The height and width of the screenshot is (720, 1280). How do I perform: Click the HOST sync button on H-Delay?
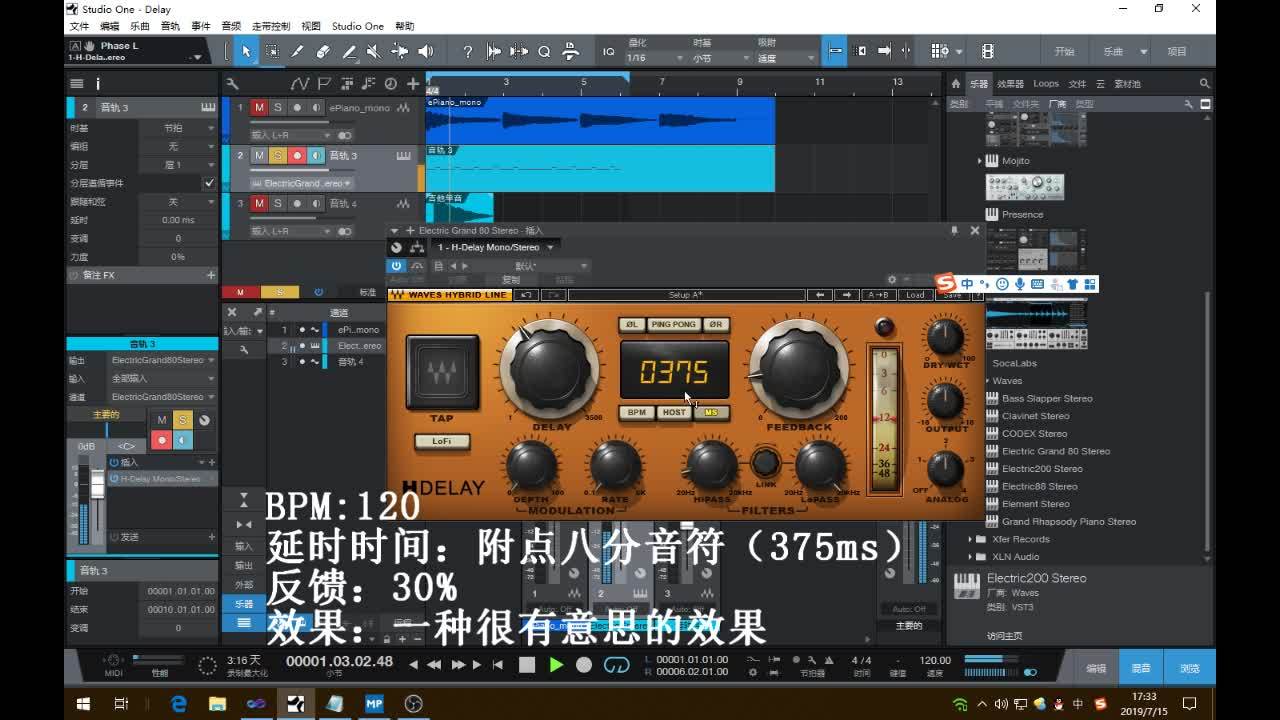pos(674,412)
